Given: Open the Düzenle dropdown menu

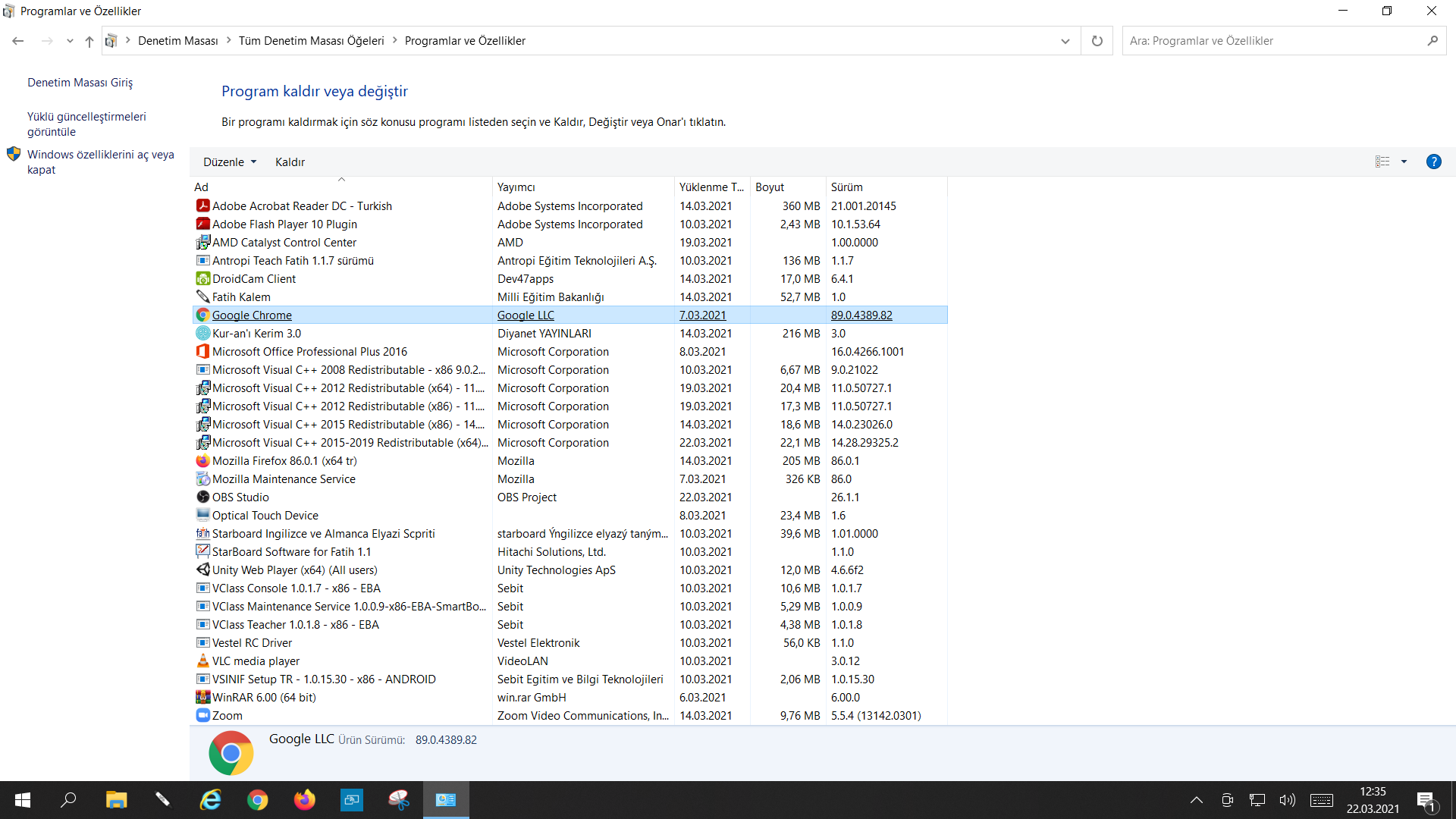Looking at the screenshot, I should point(230,162).
